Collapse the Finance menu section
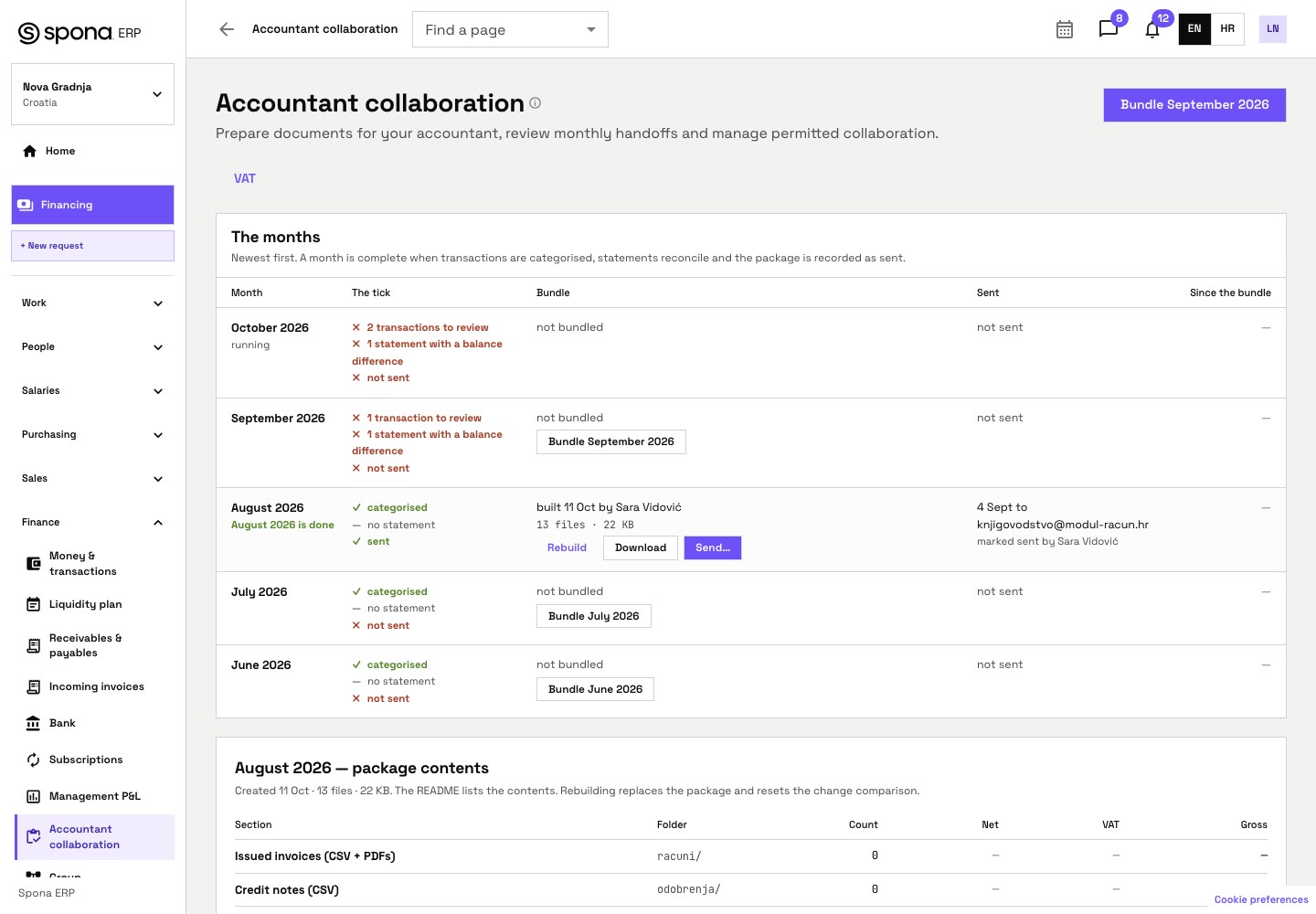Image resolution: width=1316 pixels, height=914 pixels. click(92, 522)
